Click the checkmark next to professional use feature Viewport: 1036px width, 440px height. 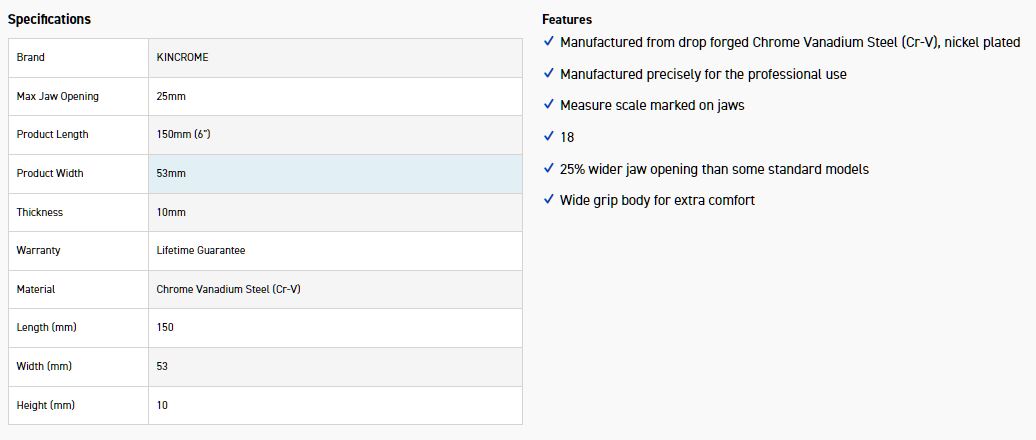tap(549, 74)
